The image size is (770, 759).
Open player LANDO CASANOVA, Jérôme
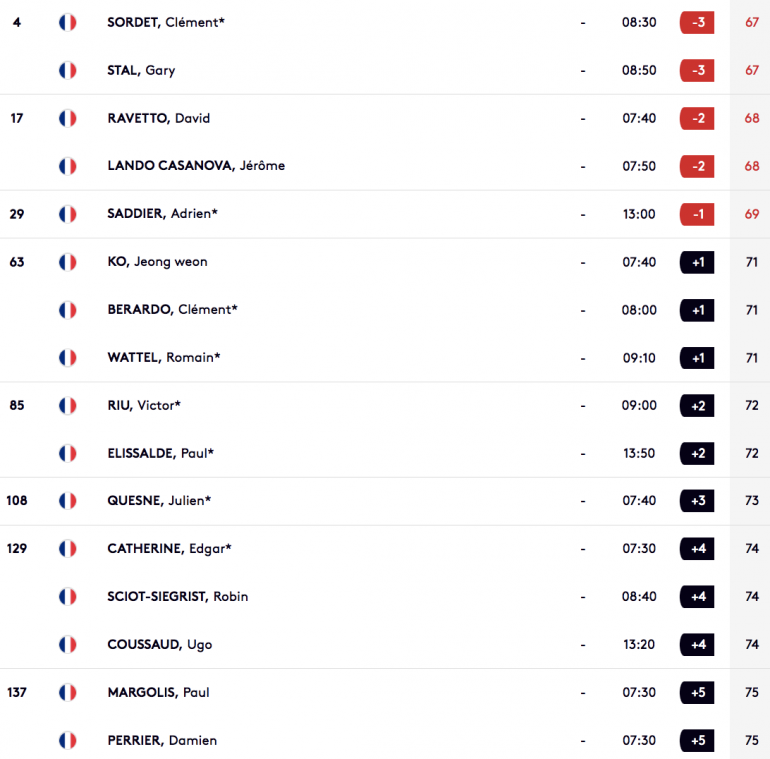pyautogui.click(x=196, y=166)
